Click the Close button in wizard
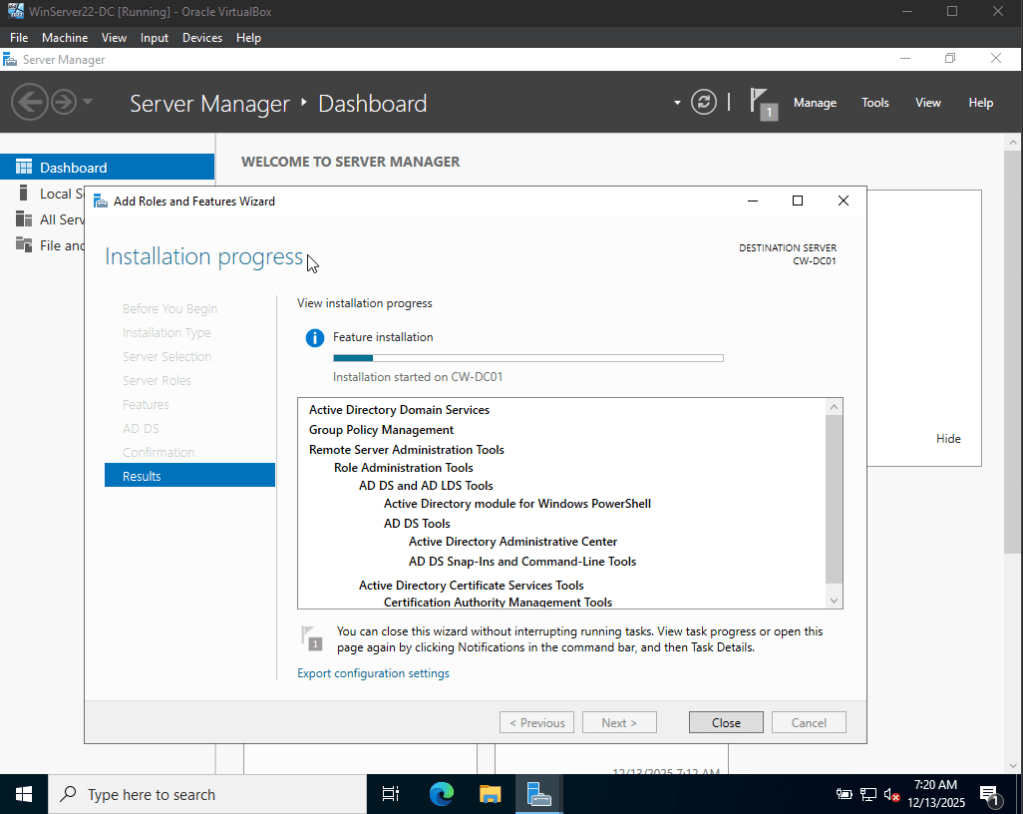The image size is (1023, 814). pos(726,723)
